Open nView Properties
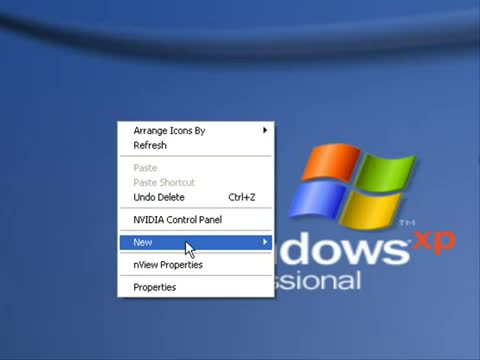The image size is (480, 360). tap(196, 265)
